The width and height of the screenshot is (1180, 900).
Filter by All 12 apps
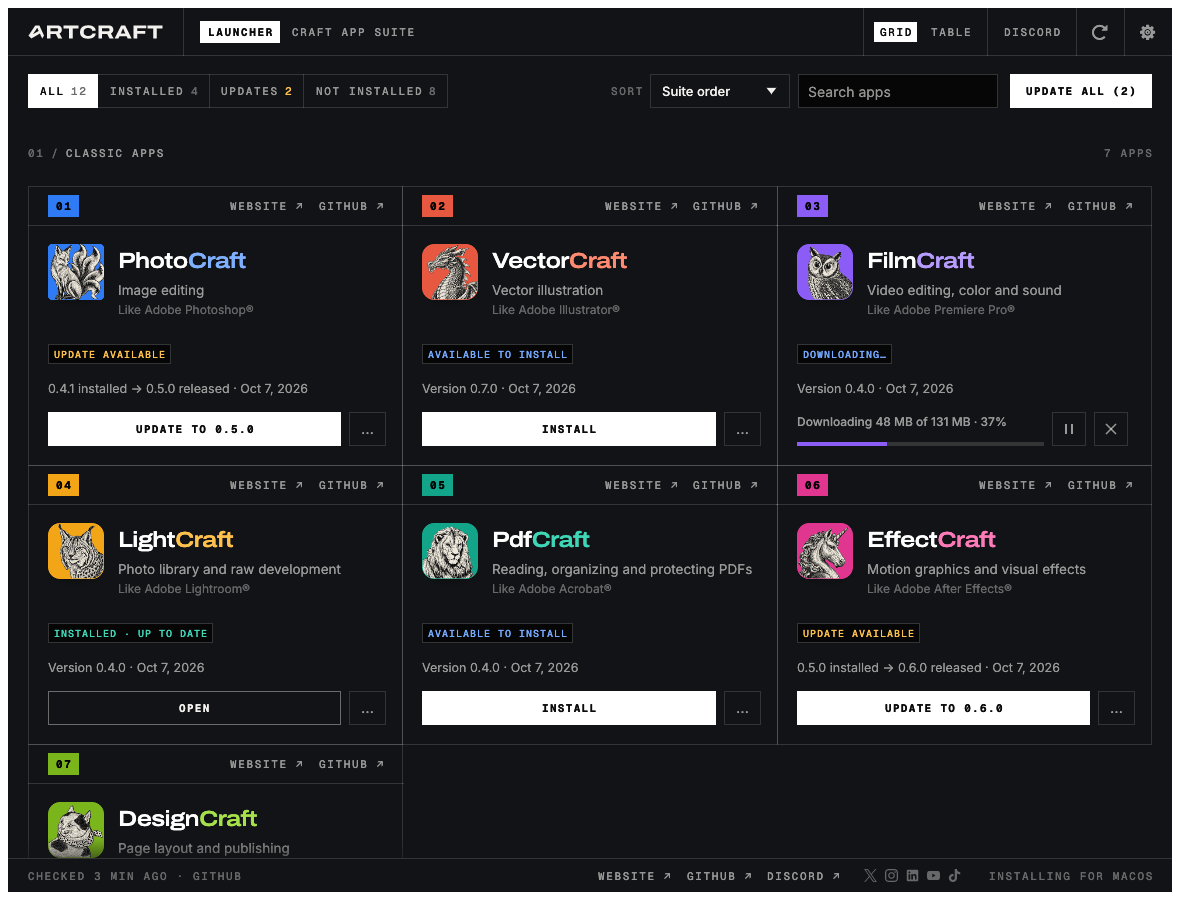click(63, 91)
